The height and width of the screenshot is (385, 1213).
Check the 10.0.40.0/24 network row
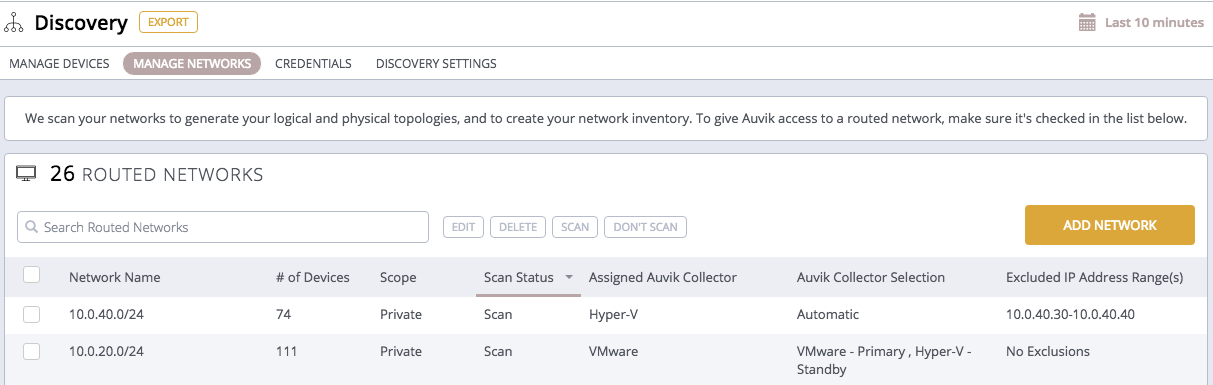point(31,314)
